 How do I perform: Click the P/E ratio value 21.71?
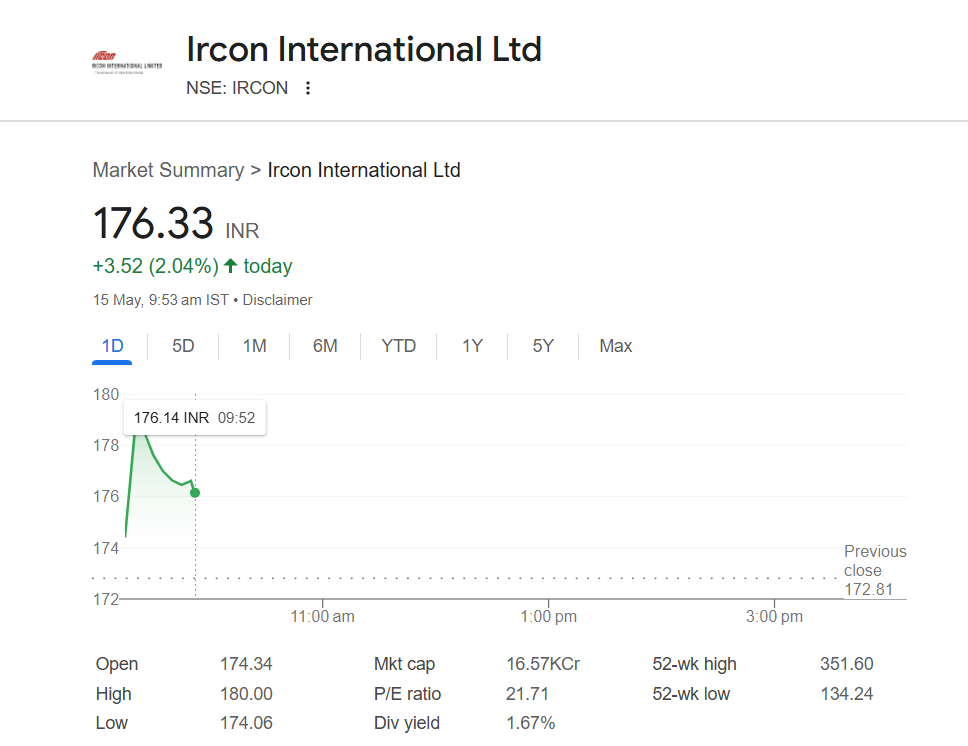point(527,694)
